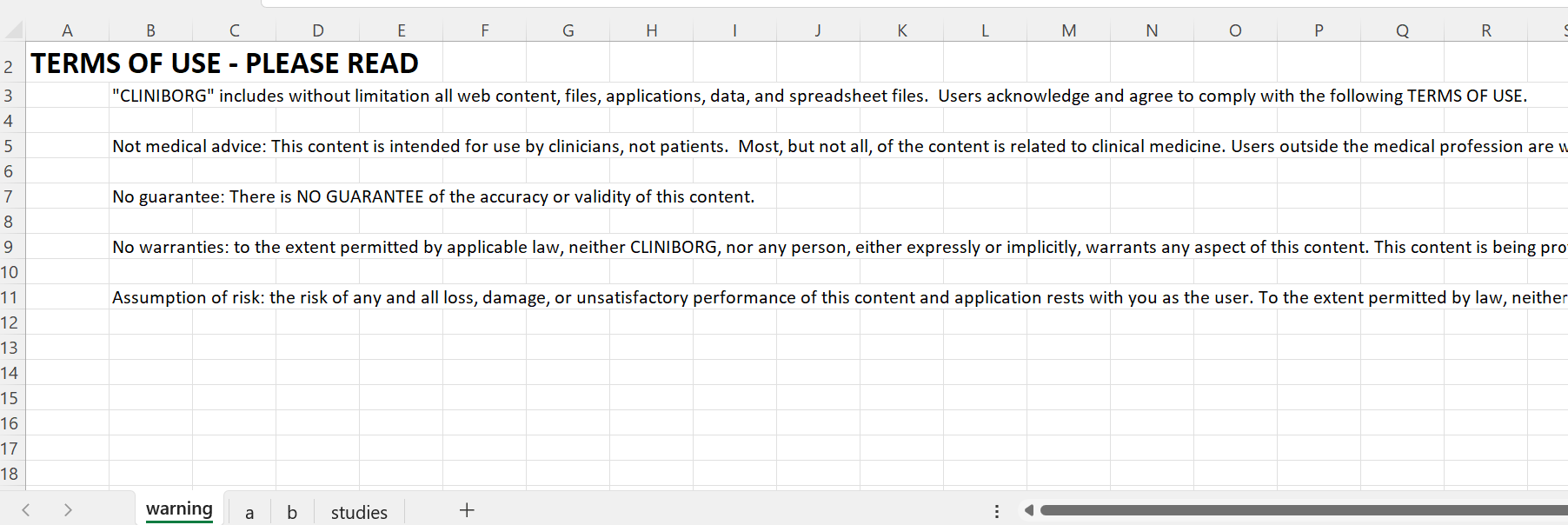The height and width of the screenshot is (525, 1568).
Task: Select column J header
Action: click(x=818, y=30)
